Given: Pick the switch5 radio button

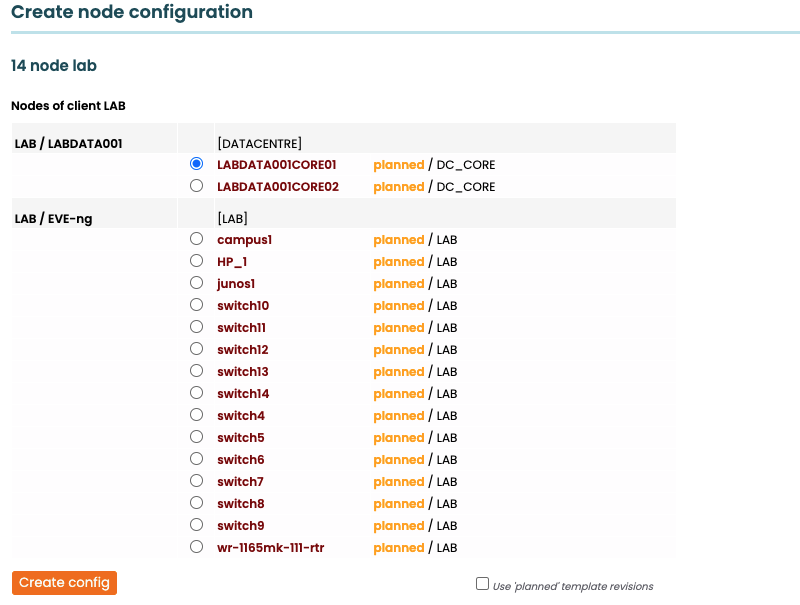Looking at the screenshot, I should [x=196, y=438].
